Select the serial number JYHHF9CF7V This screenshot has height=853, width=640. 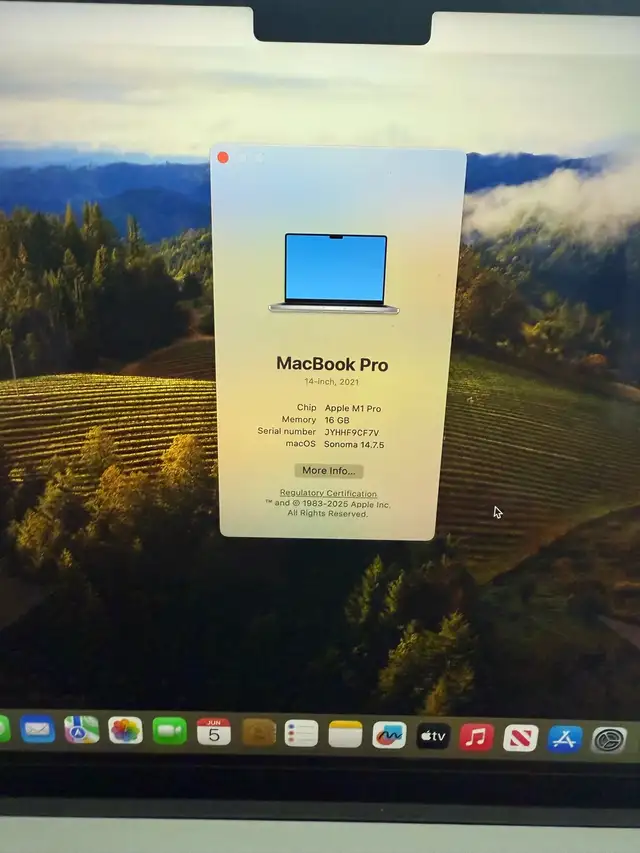pyautogui.click(x=352, y=432)
